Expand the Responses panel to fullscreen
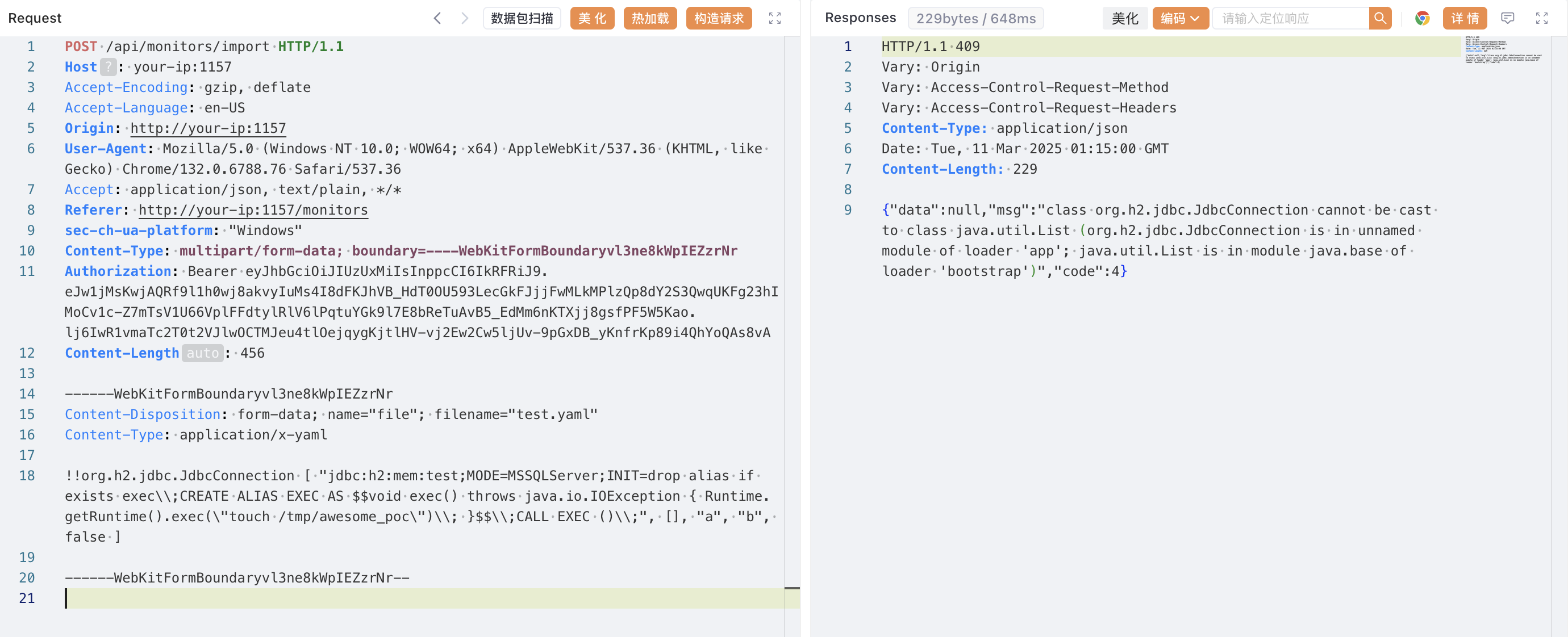Viewport: 1568px width, 637px height. pyautogui.click(x=1541, y=18)
